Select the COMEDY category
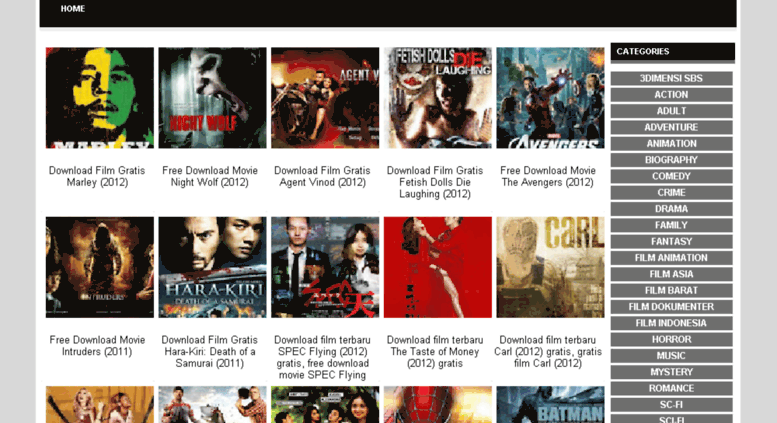This screenshot has width=777, height=423. click(671, 176)
